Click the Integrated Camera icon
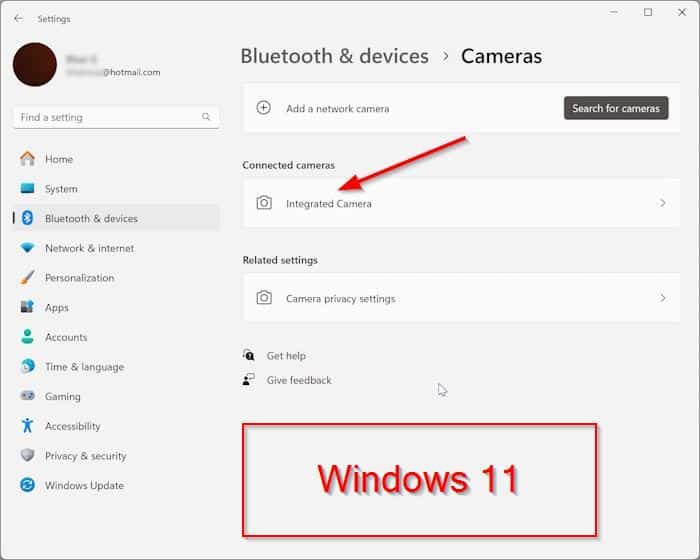The image size is (700, 560). click(x=264, y=203)
